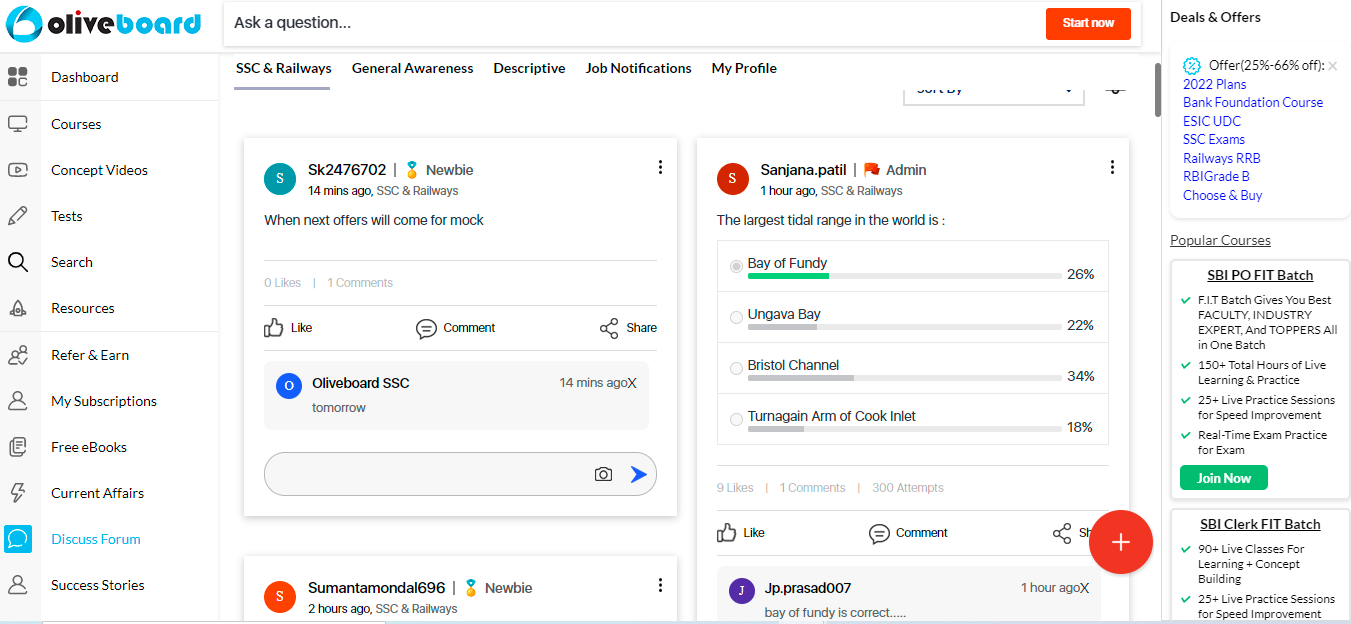The width and height of the screenshot is (1351, 624).
Task: Open the Popular Courses link
Action: point(1220,240)
